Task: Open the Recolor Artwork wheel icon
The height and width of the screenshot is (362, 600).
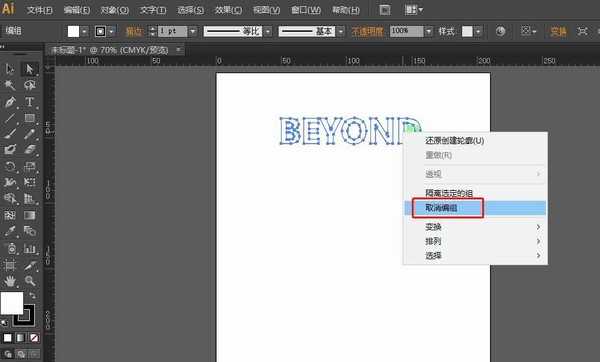Action: click(x=500, y=31)
